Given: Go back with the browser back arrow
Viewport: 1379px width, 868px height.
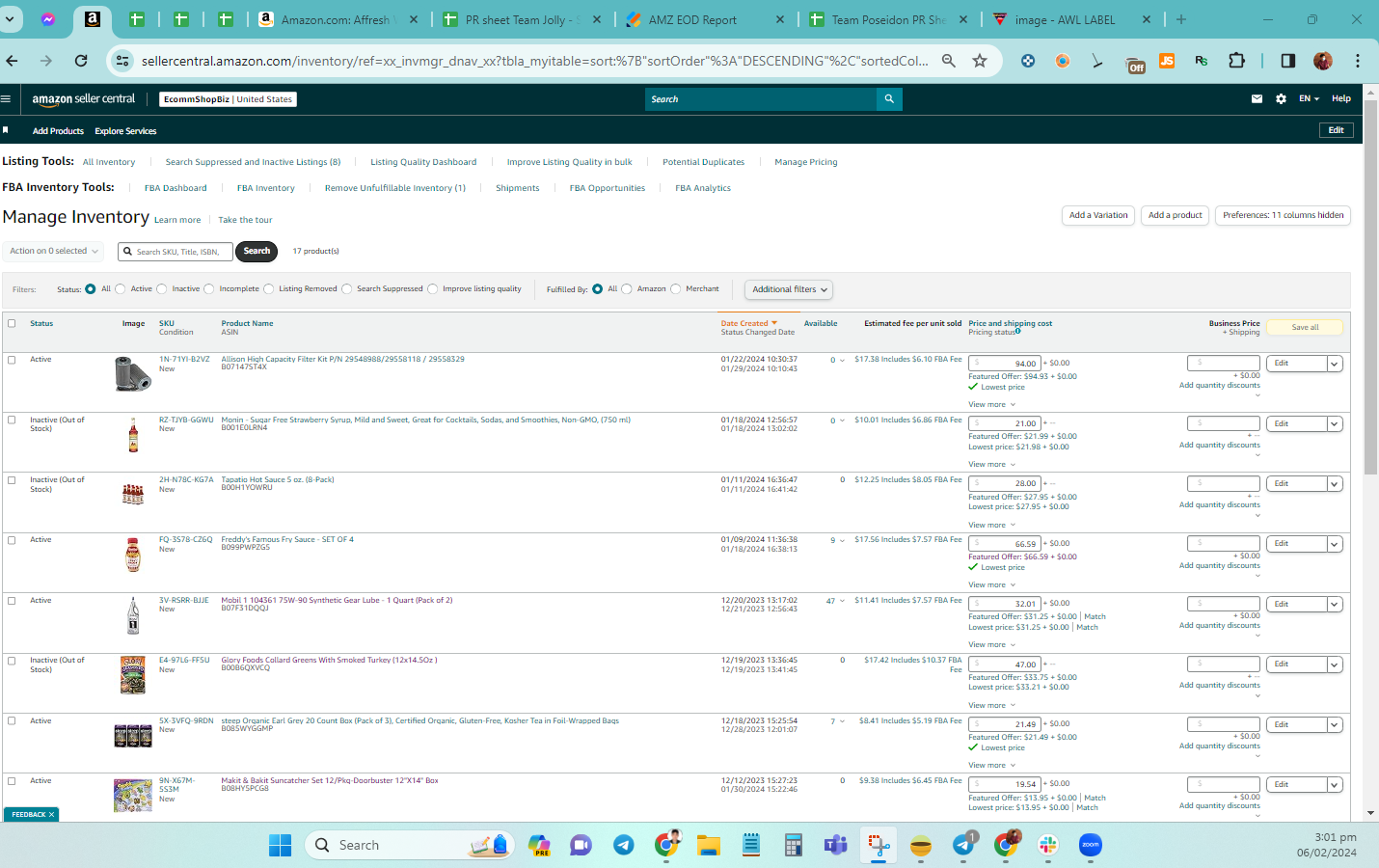Looking at the screenshot, I should (12, 61).
